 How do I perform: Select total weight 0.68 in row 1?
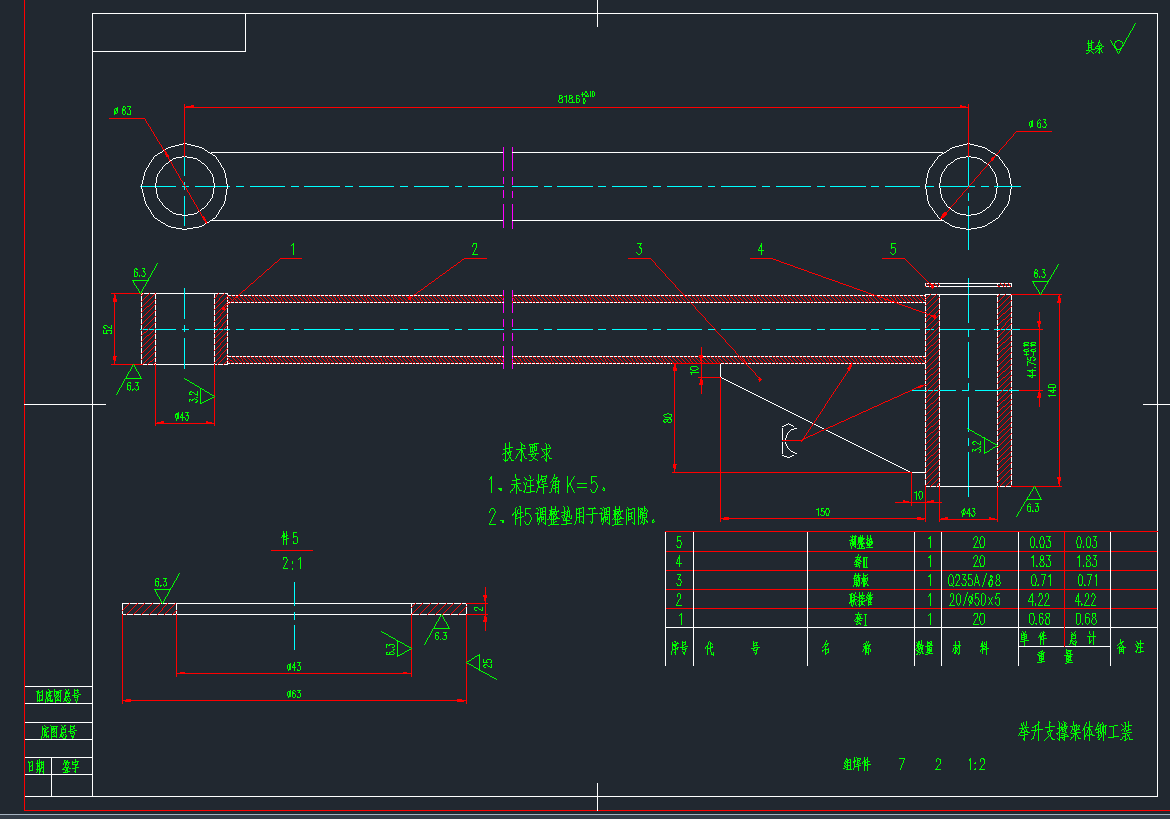point(1086,619)
